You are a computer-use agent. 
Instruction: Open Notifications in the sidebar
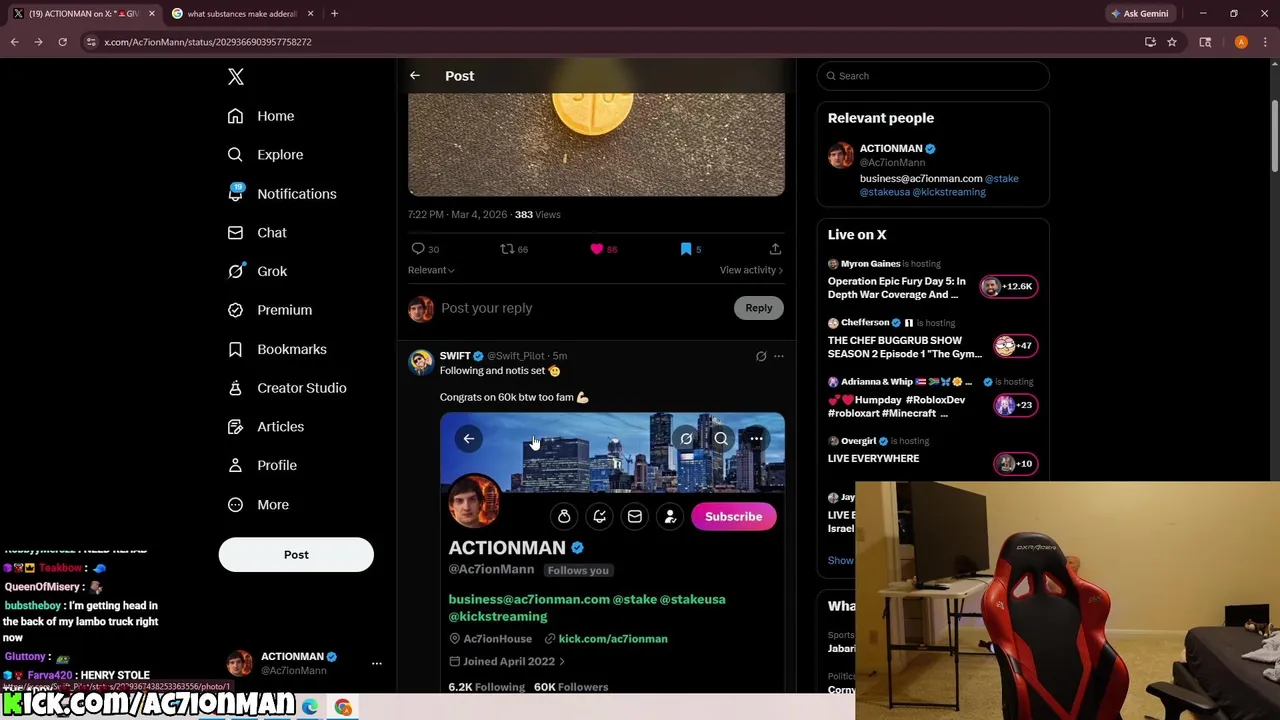click(282, 194)
